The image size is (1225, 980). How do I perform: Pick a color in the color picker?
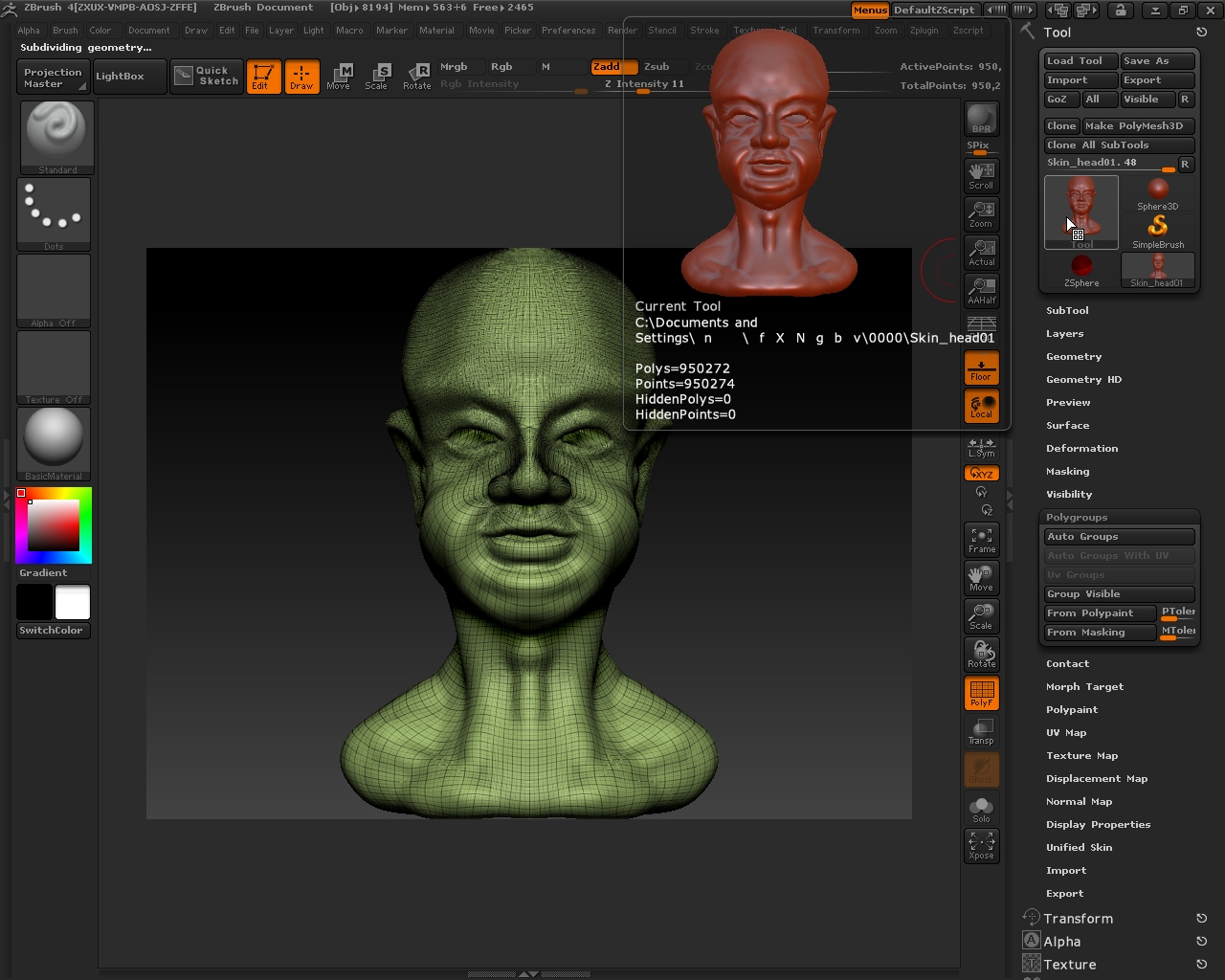54,524
